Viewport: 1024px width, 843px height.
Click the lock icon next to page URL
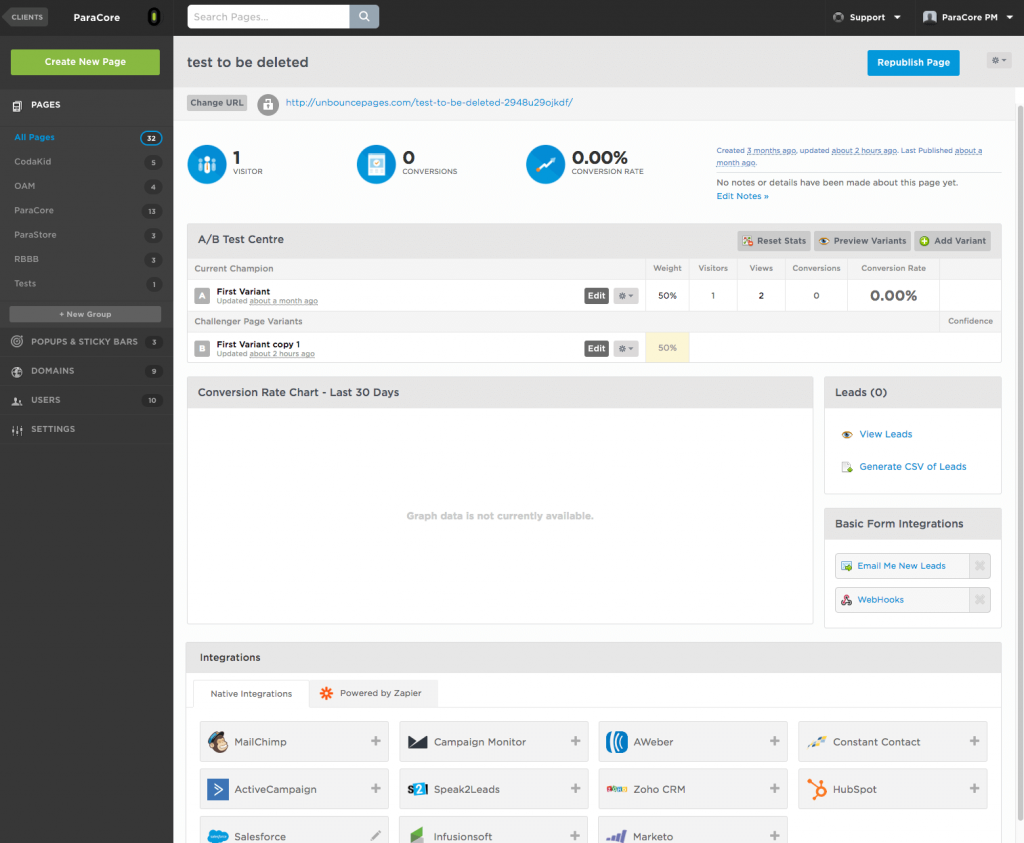268,104
